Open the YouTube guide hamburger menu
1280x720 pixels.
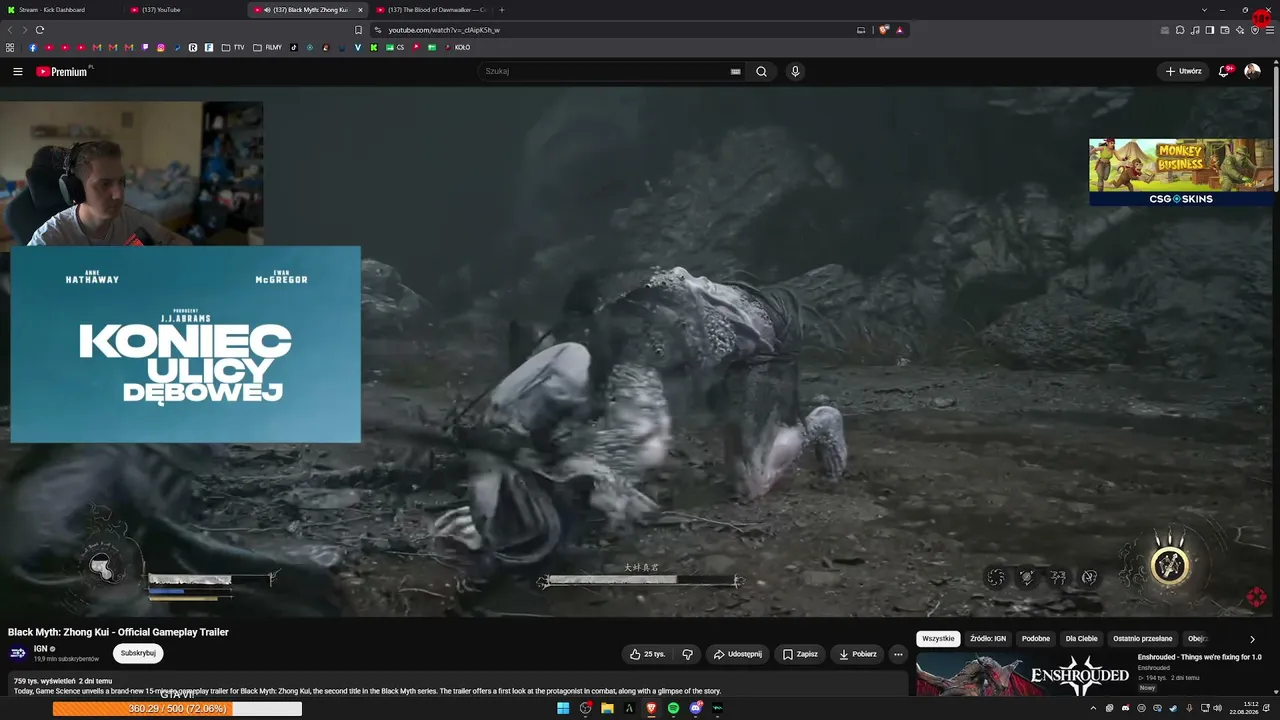pos(18,71)
